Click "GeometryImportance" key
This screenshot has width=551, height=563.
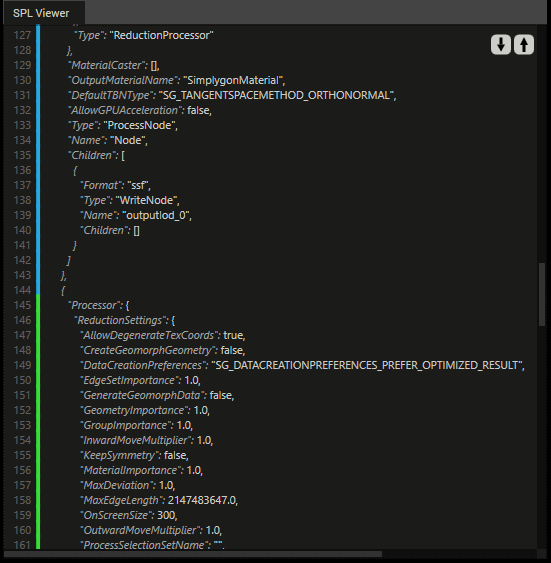coord(135,410)
